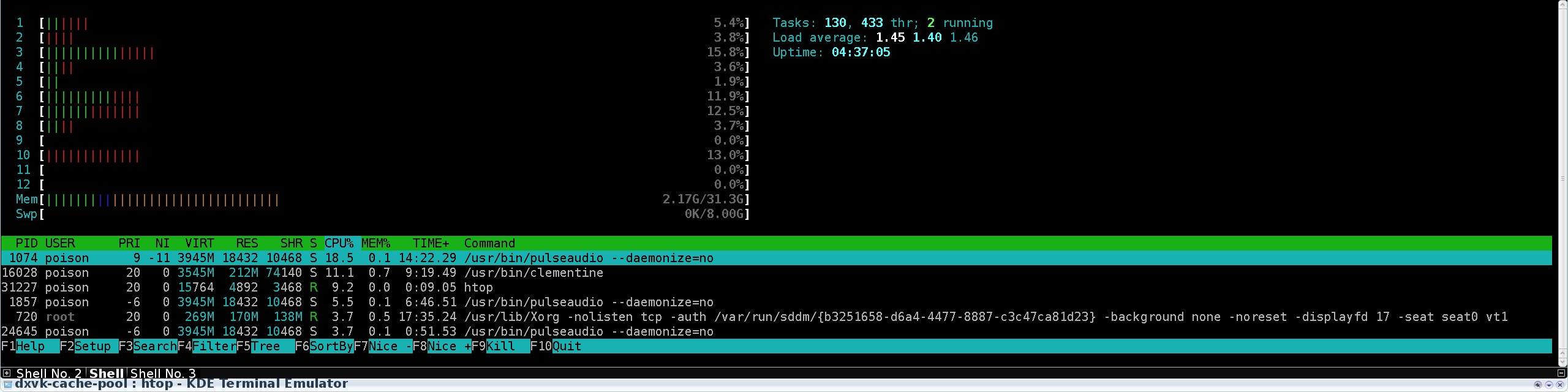
Task: Sort by the TIME+ column header
Action: [431, 243]
